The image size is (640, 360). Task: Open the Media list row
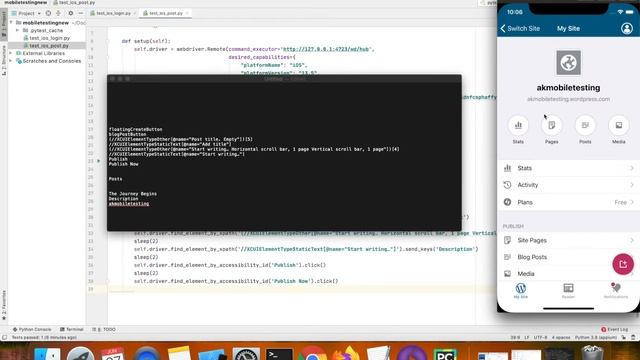coord(568,273)
